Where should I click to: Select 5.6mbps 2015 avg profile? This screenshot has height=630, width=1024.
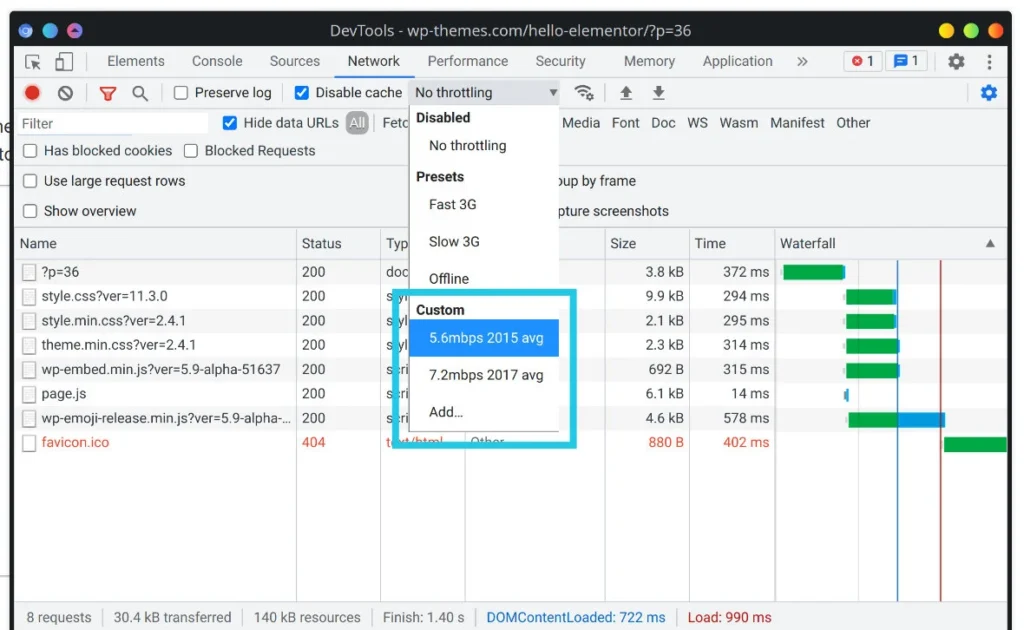coord(484,338)
